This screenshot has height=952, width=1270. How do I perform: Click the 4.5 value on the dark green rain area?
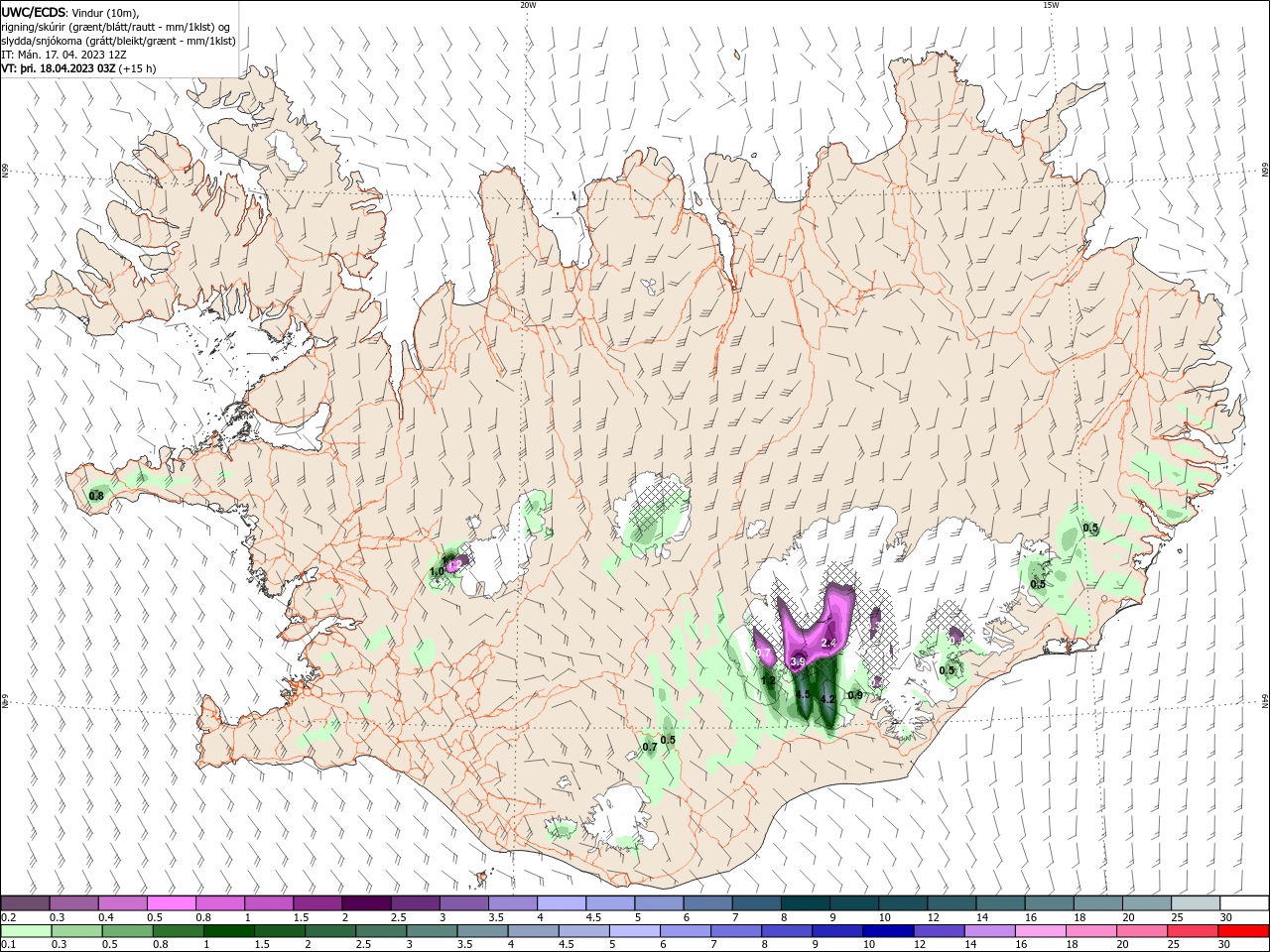[803, 695]
